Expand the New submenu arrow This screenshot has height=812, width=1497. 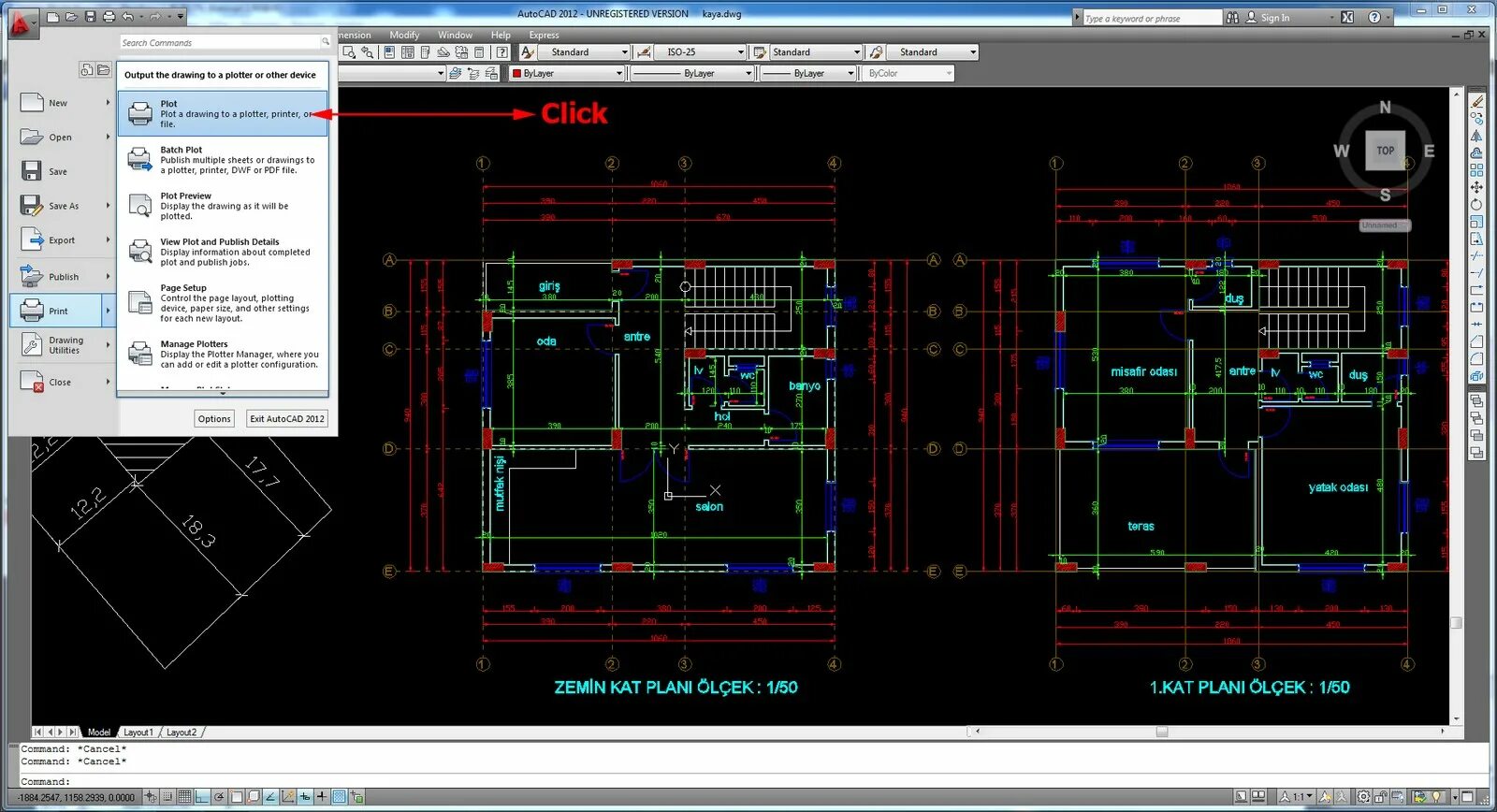pyautogui.click(x=109, y=103)
